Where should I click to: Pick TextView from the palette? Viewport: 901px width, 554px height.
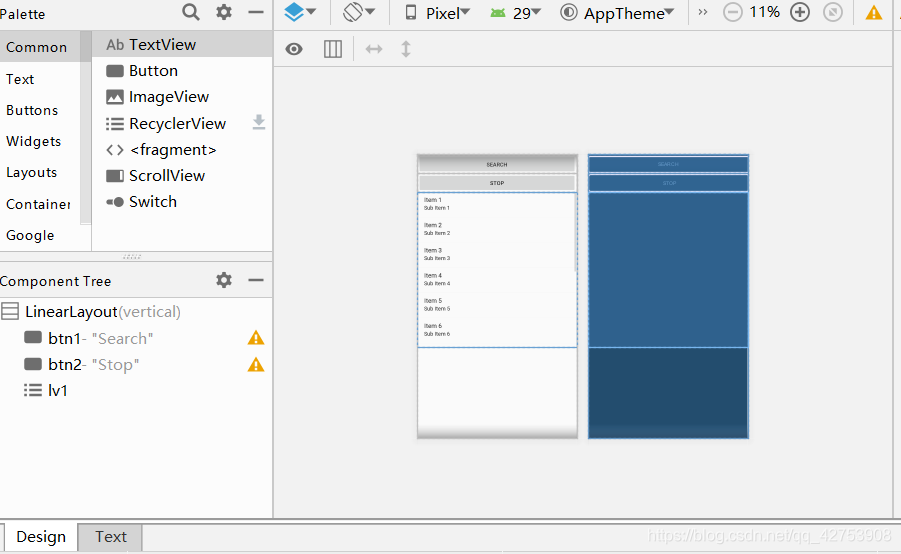click(182, 44)
